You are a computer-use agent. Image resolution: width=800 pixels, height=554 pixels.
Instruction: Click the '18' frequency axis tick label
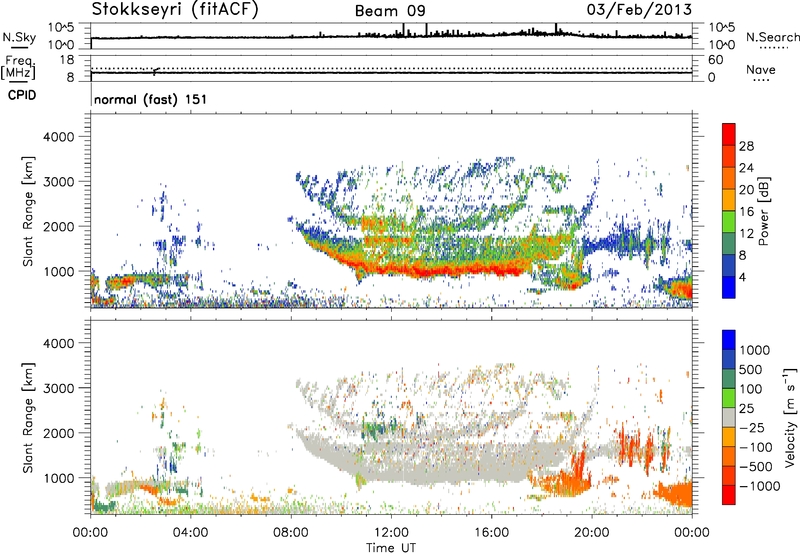[x=67, y=60]
